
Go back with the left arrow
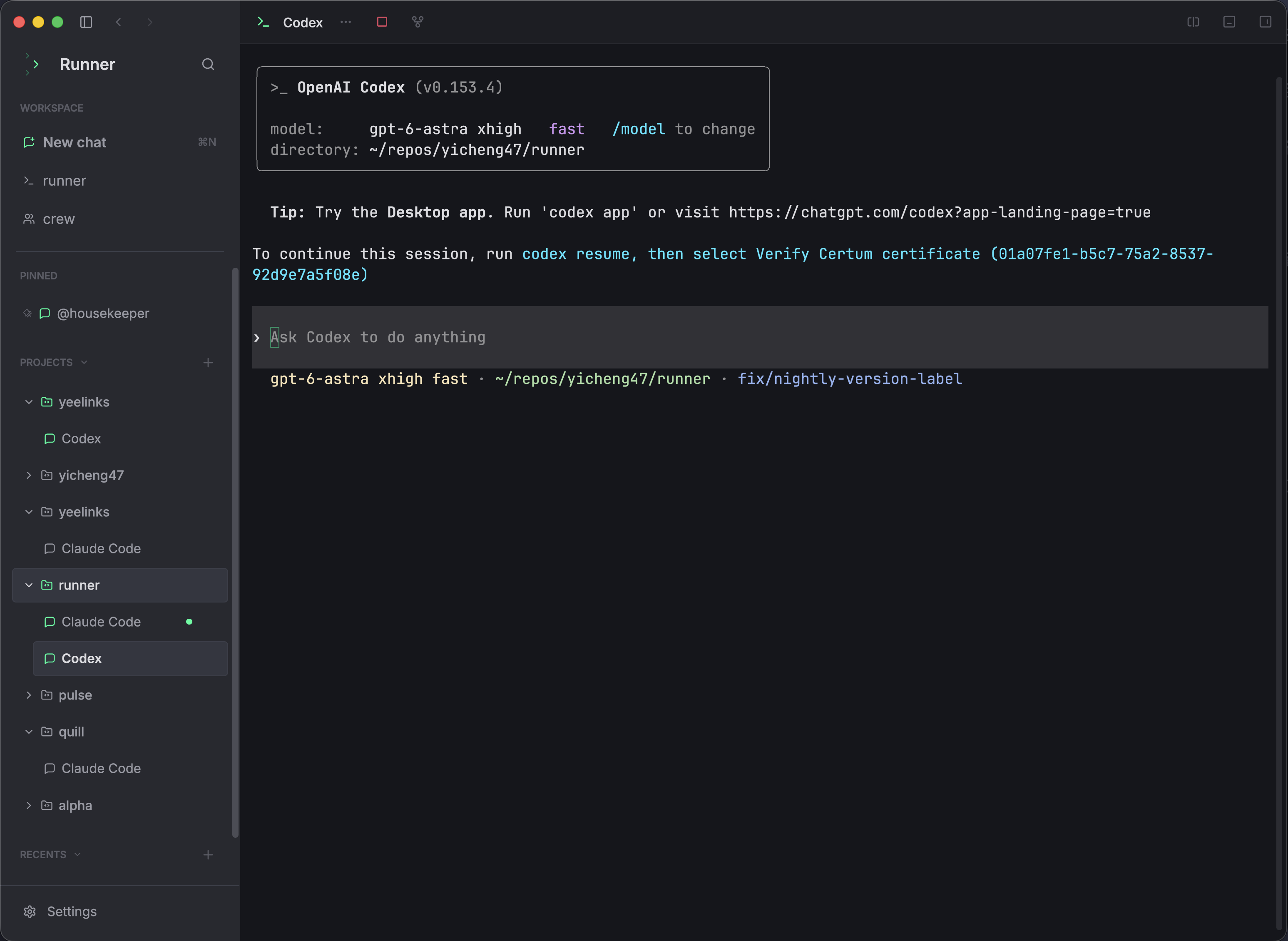pyautogui.click(x=119, y=22)
